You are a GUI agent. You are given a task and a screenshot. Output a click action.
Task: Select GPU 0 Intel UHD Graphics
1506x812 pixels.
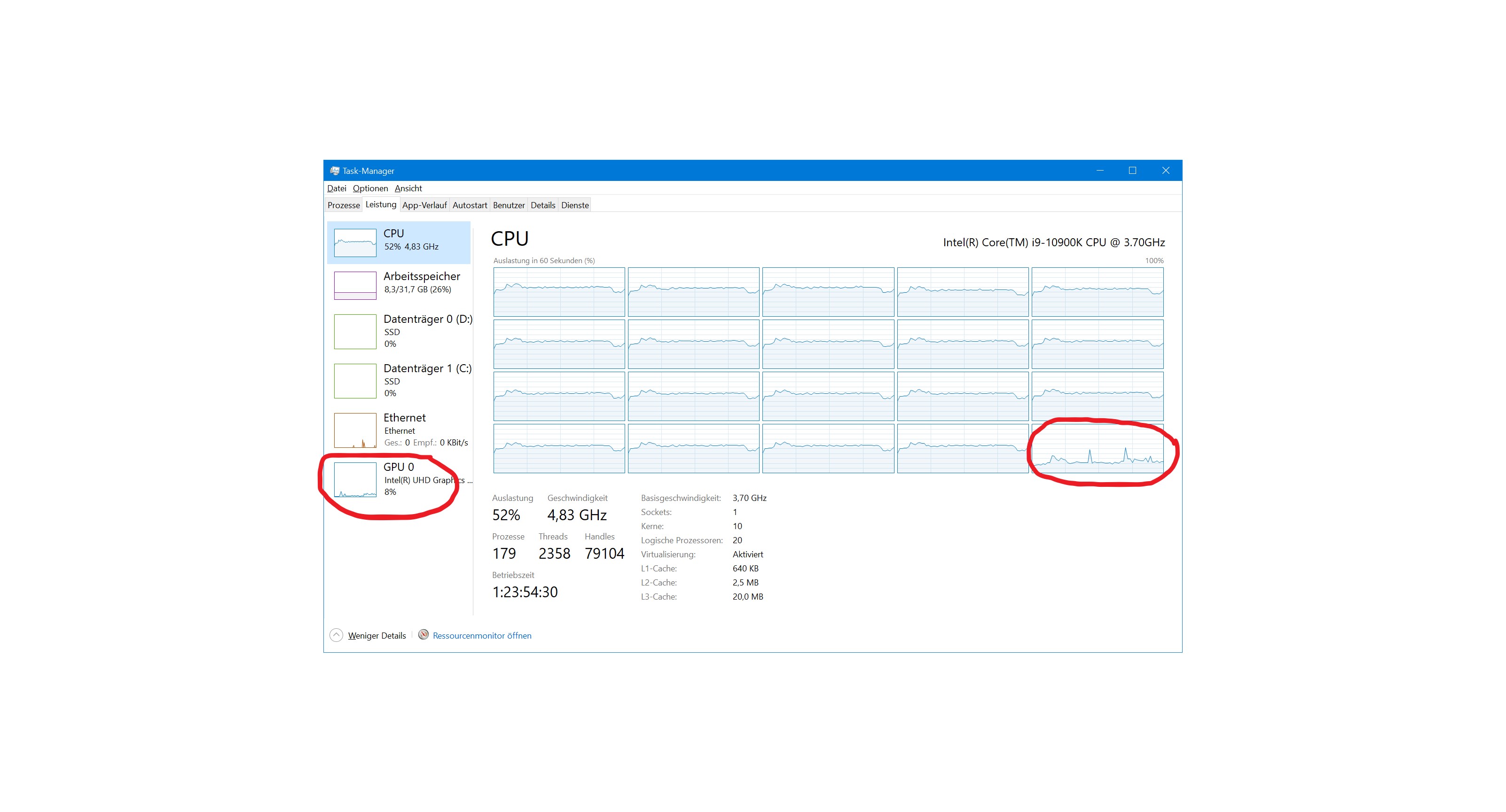[x=399, y=479]
